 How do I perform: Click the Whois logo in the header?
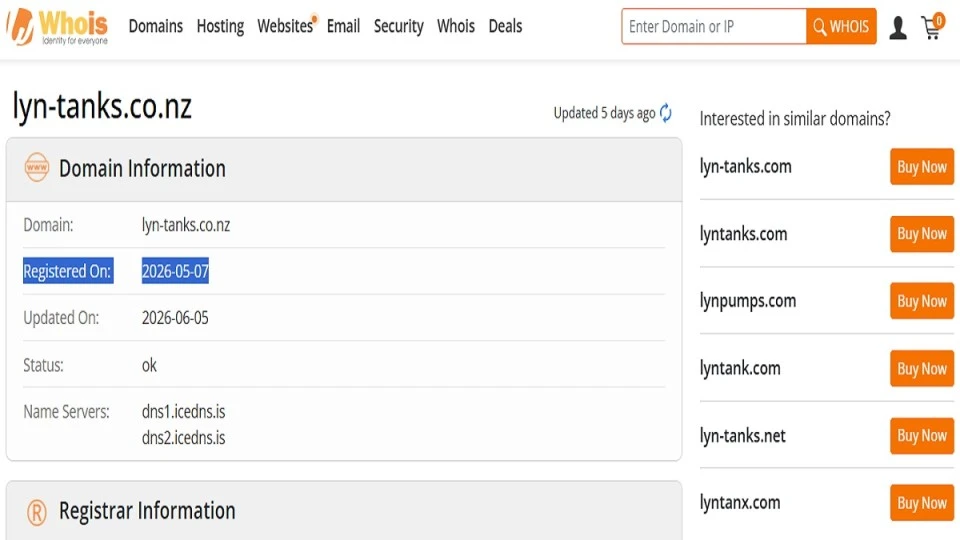(57, 27)
